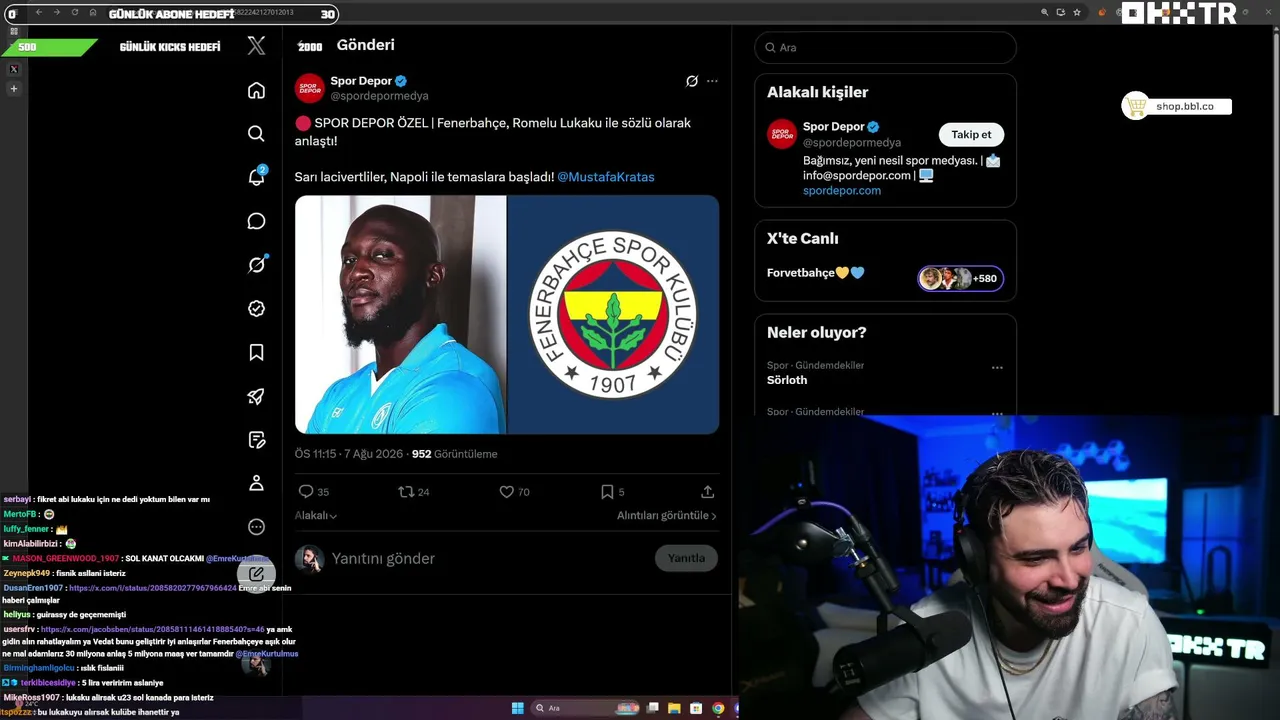
Task: Bookmark the post with 5 bookmarks
Action: [x=606, y=492]
